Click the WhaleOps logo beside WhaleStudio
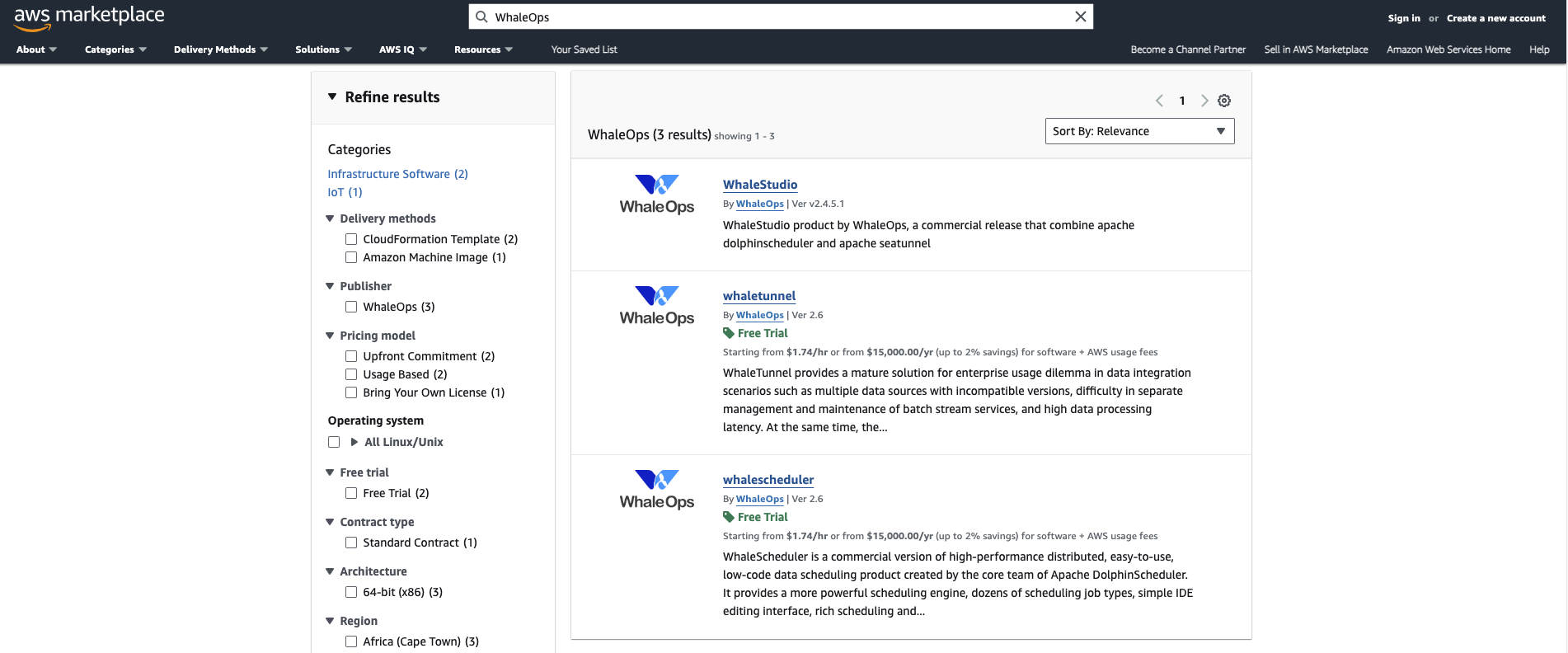This screenshot has width=1568, height=653. (657, 195)
